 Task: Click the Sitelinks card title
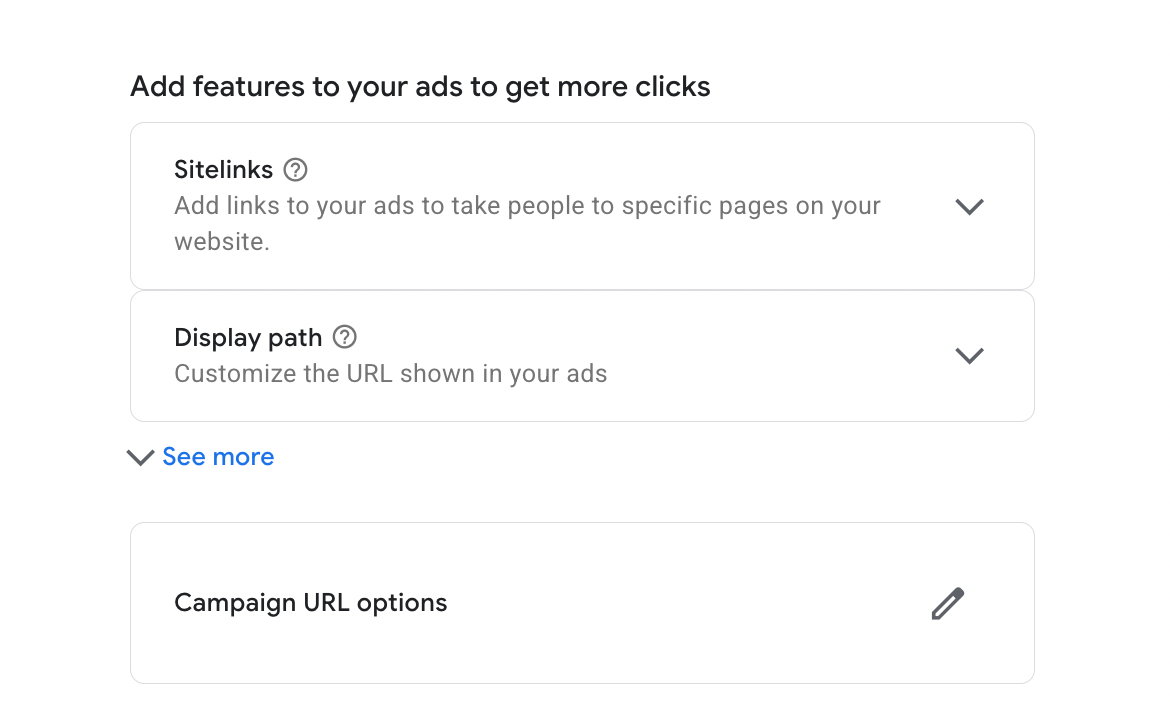coord(223,170)
